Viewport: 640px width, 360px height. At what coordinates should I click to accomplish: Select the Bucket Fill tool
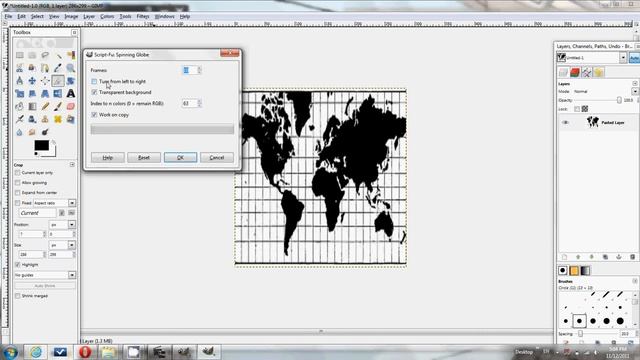(20, 107)
